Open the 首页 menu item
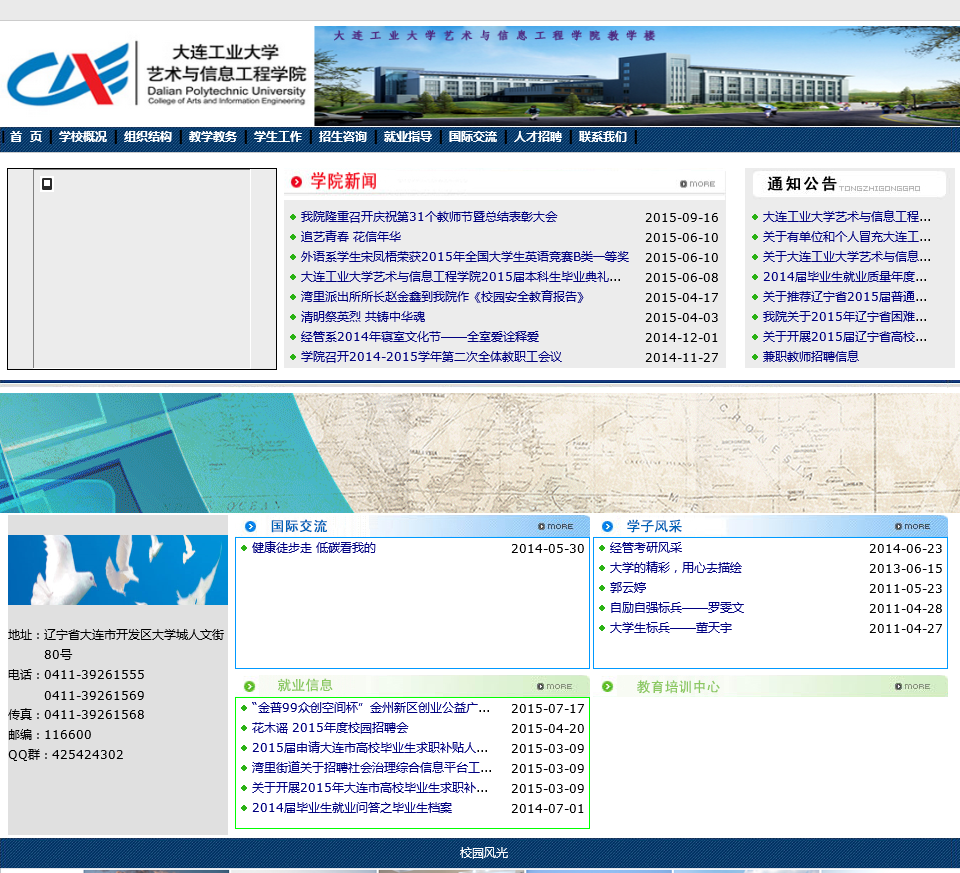This screenshot has width=960, height=873. 26,137
